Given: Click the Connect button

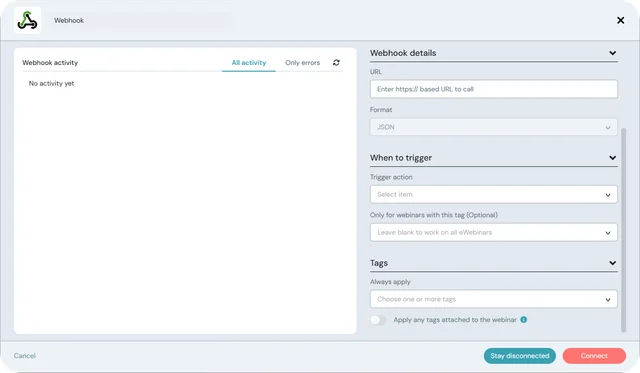Looking at the screenshot, I should click(x=594, y=356).
